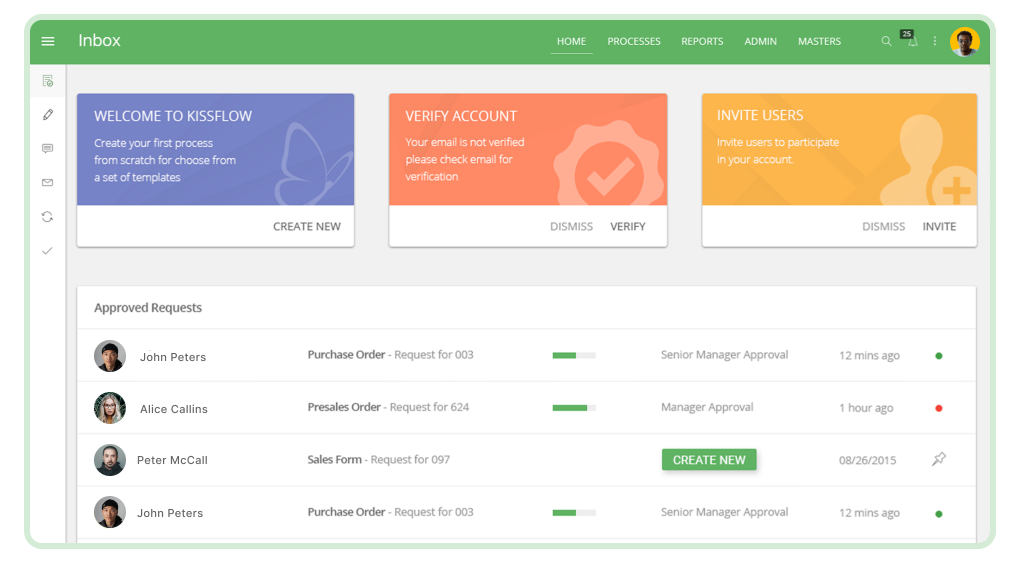The width and height of the screenshot is (1020, 564).
Task: Click the INVITE USERS card banner
Action: coord(839,150)
